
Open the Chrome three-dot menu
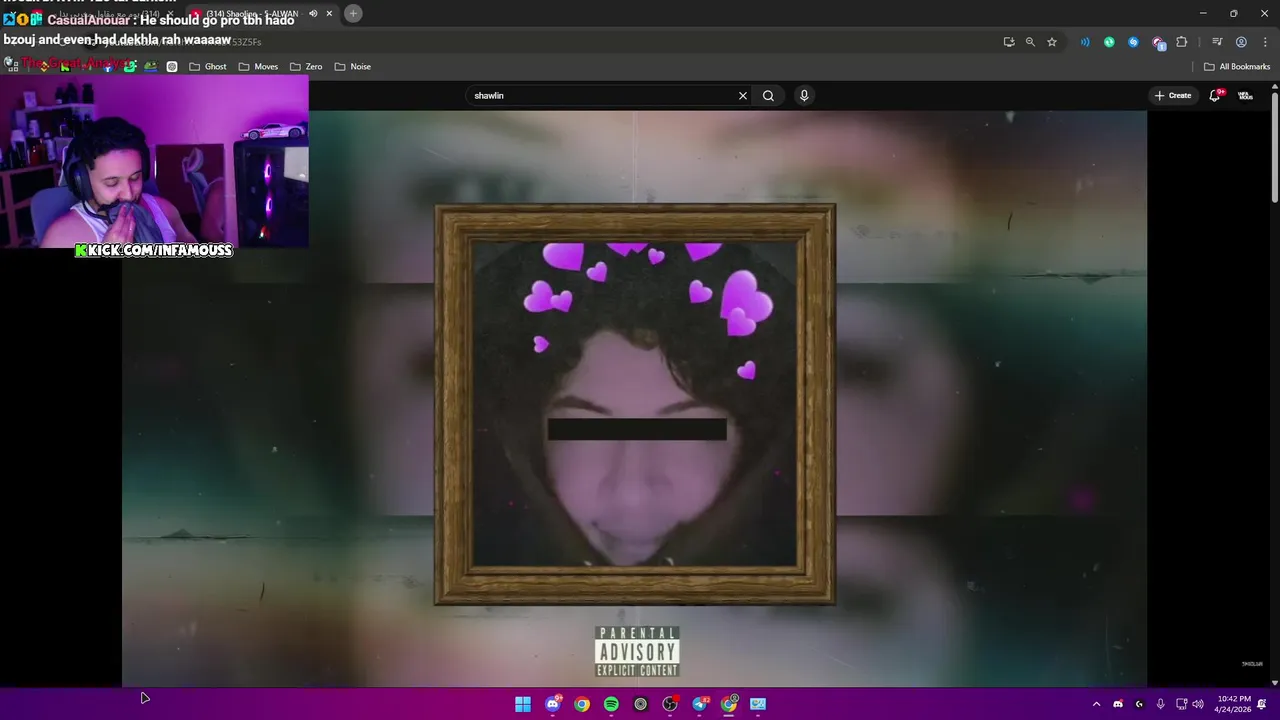pos(1265,42)
